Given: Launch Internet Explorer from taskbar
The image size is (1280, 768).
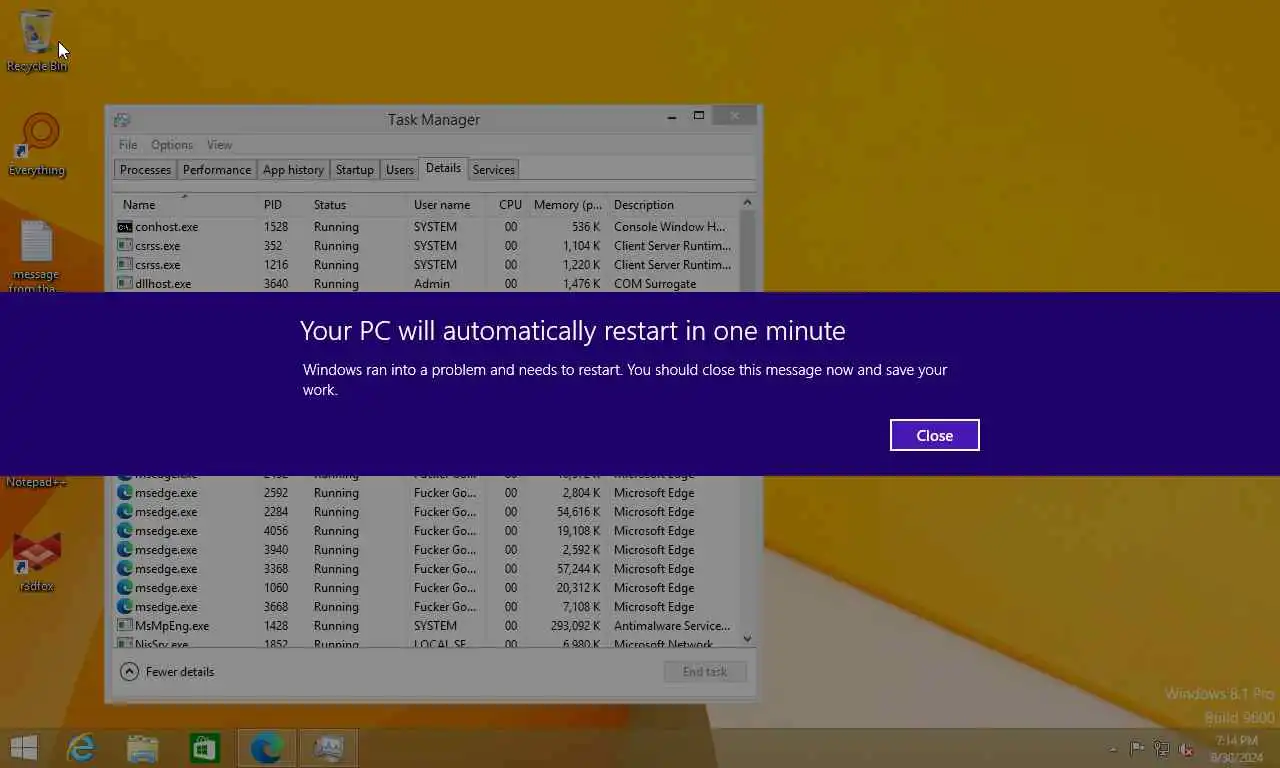Looking at the screenshot, I should point(81,747).
